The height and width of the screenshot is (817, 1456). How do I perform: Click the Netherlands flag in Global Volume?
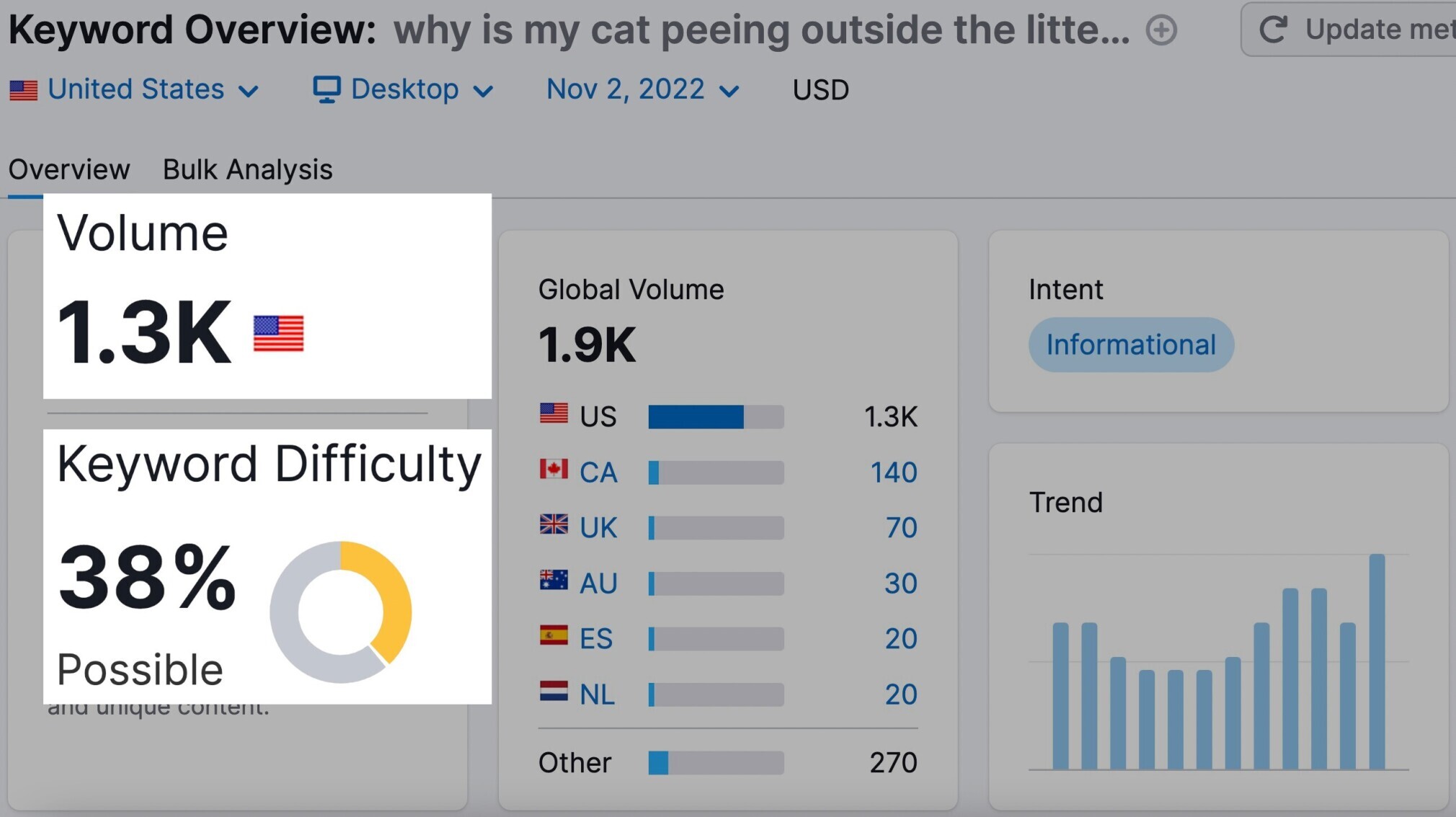click(554, 692)
